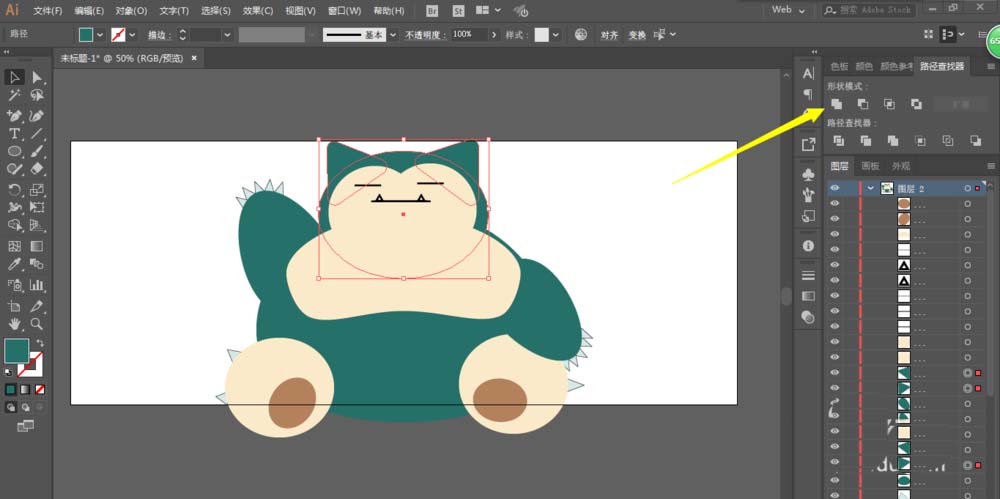Click Unite in Pathfinder shape modes
Screen dimensions: 1000x499
click(837, 104)
